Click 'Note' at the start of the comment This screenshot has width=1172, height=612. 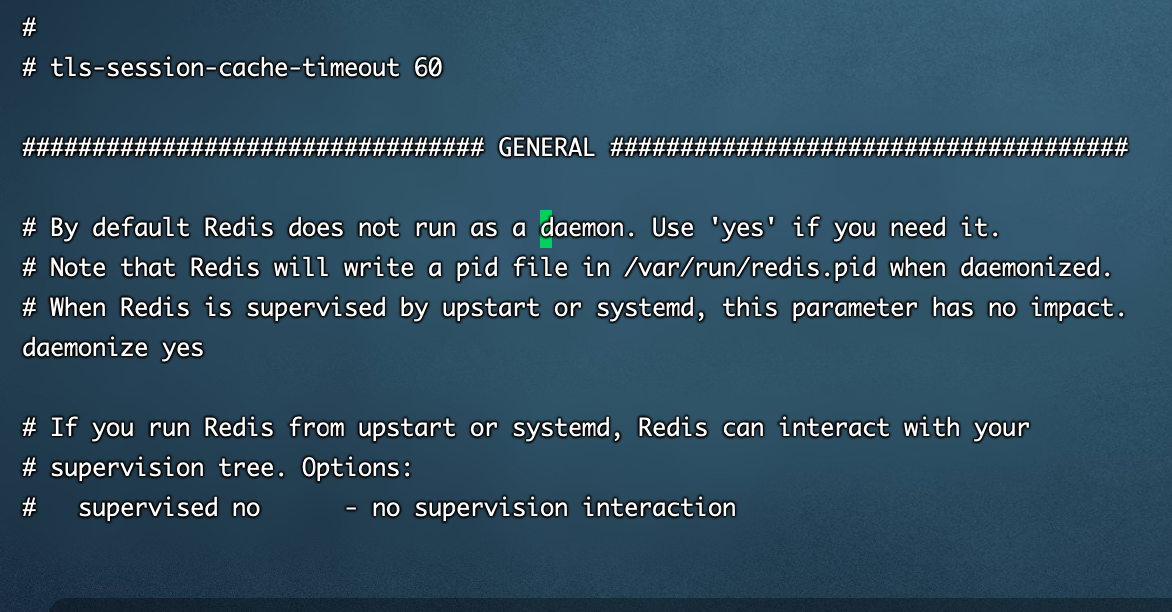coord(78,268)
